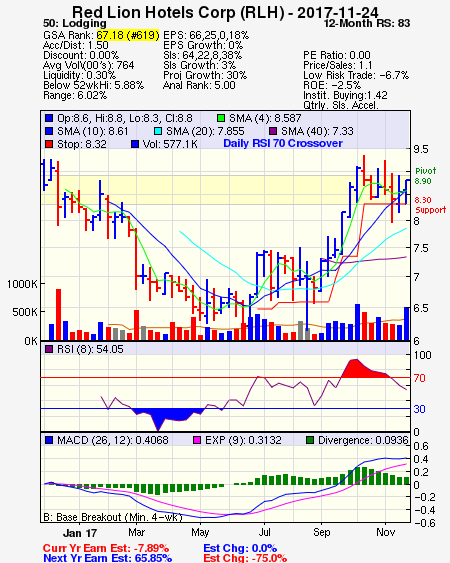
Task: Click the 1000K volume axis label
Action: point(22,284)
